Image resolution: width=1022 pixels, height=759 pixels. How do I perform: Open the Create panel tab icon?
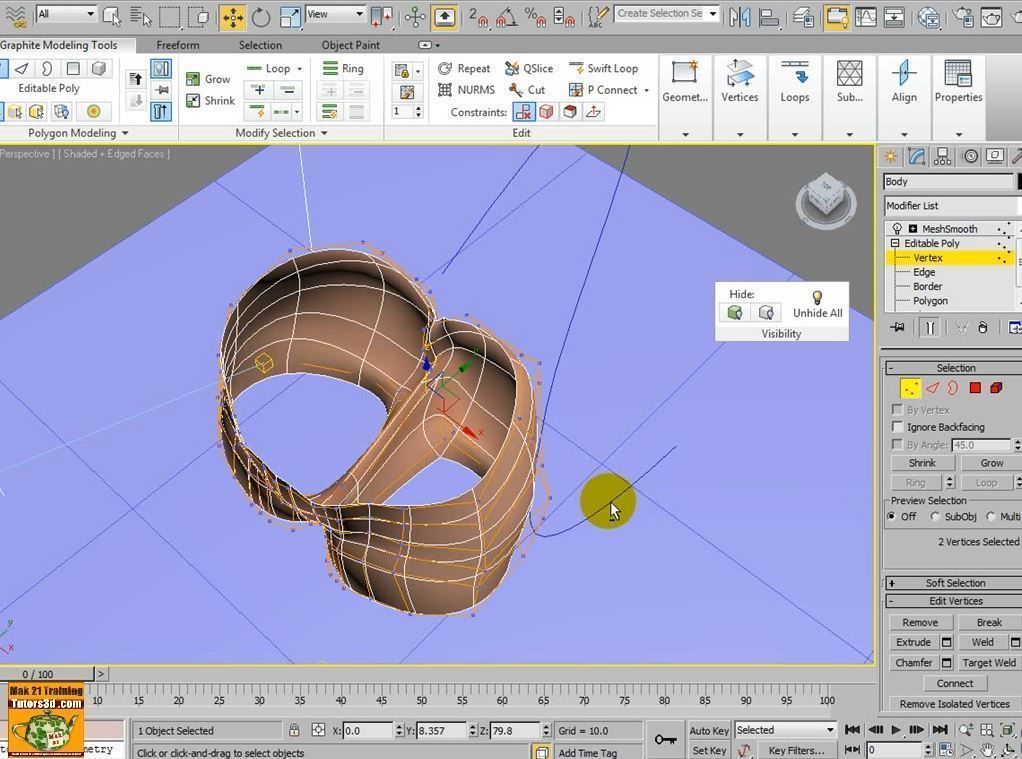889,156
